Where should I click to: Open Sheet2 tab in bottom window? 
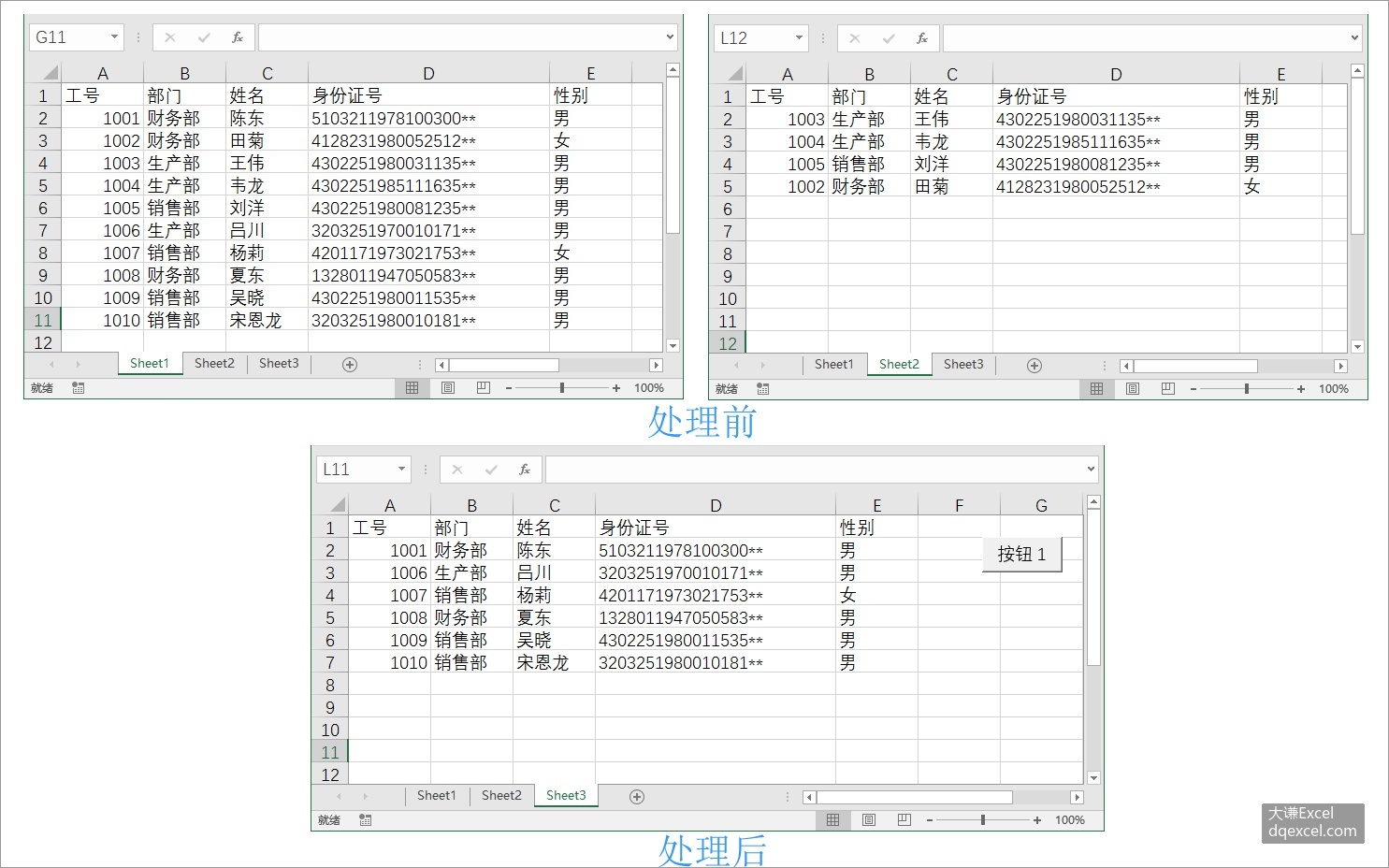pyautogui.click(x=501, y=796)
